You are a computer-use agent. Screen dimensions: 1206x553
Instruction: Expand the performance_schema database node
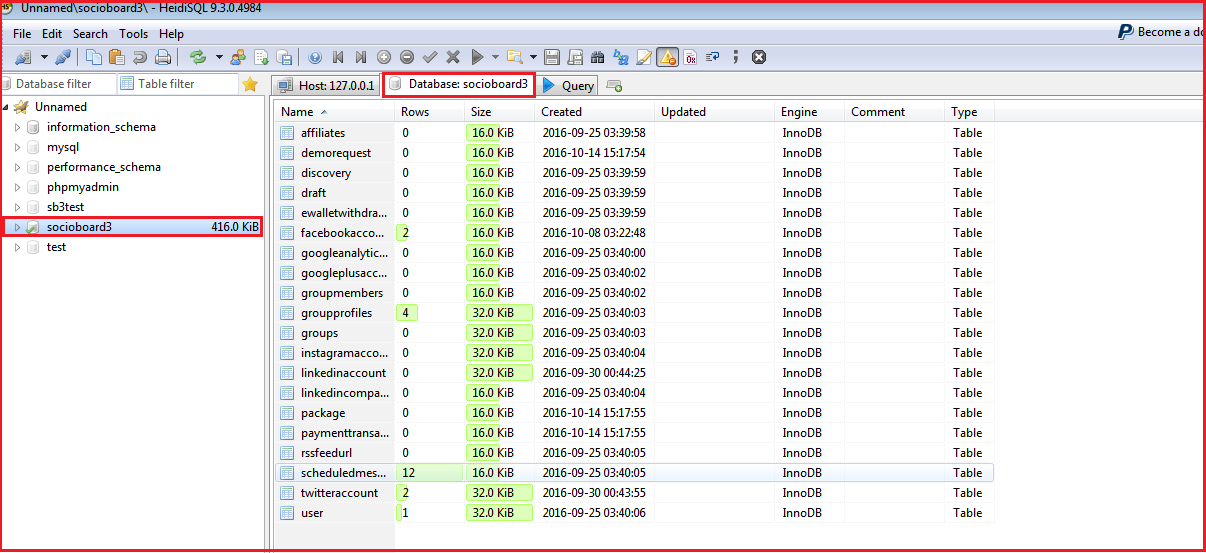pyautogui.click(x=17, y=167)
